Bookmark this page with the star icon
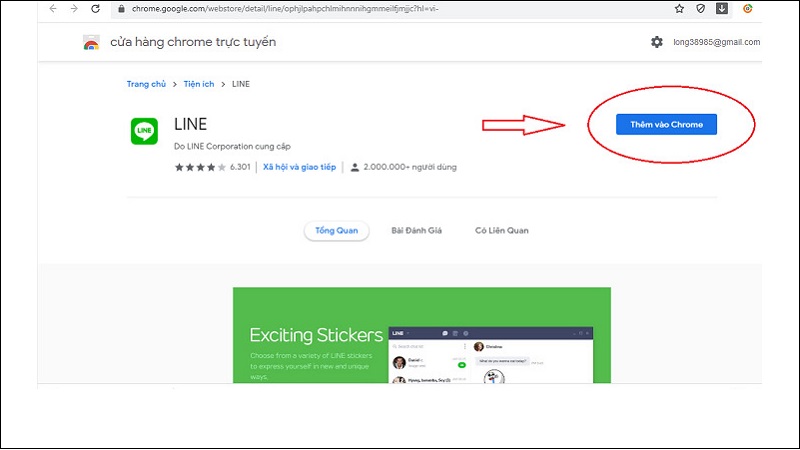The height and width of the screenshot is (450, 800). click(679, 9)
